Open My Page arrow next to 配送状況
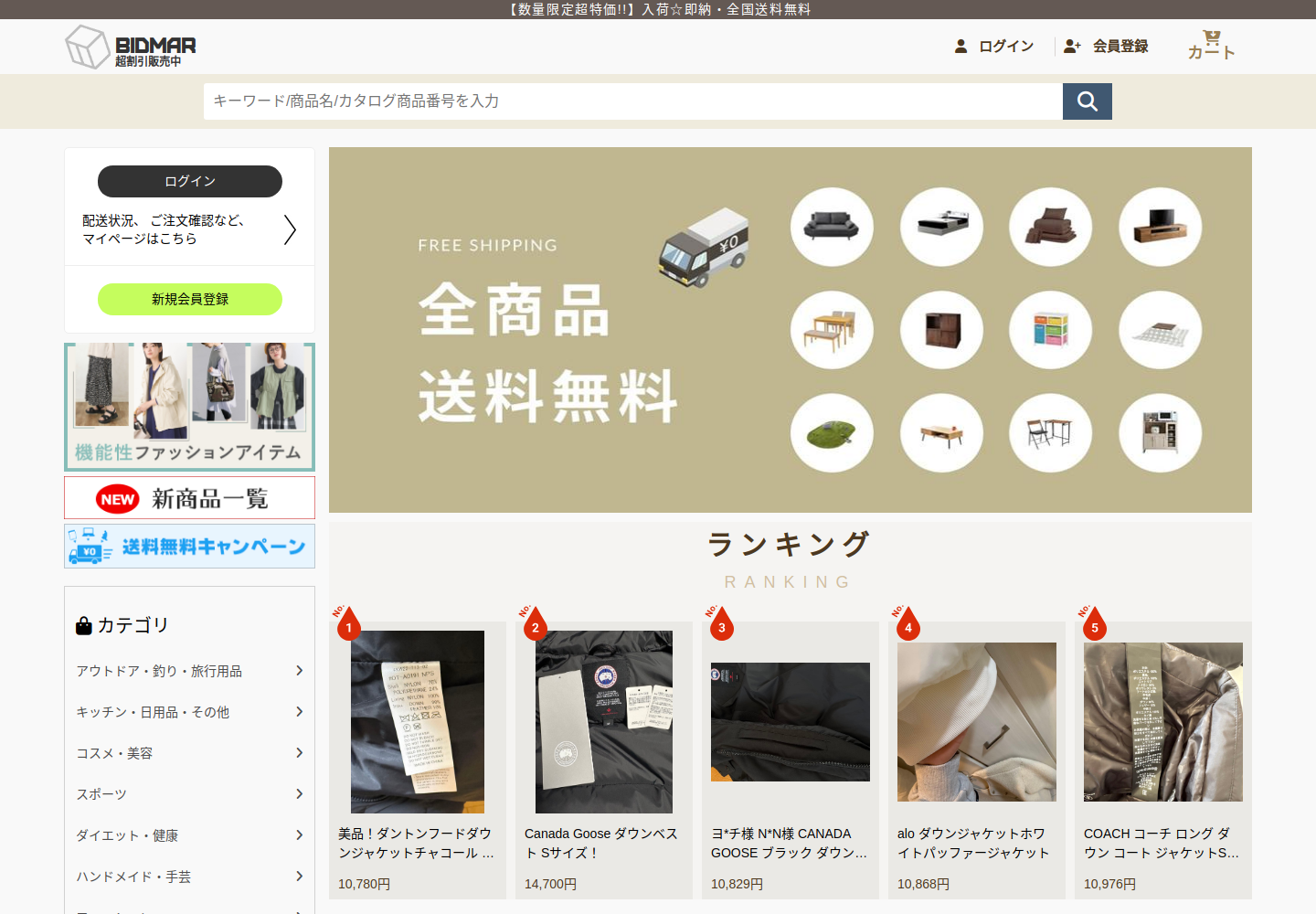The width and height of the screenshot is (1316, 914). (290, 229)
